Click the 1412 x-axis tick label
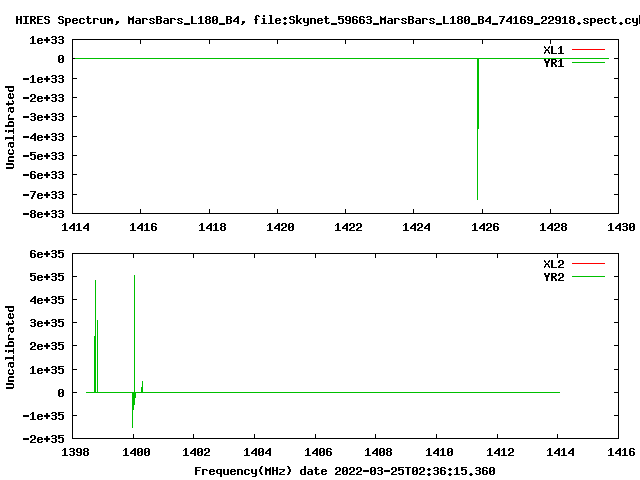Viewport: 640px width, 480px height. (x=500, y=452)
